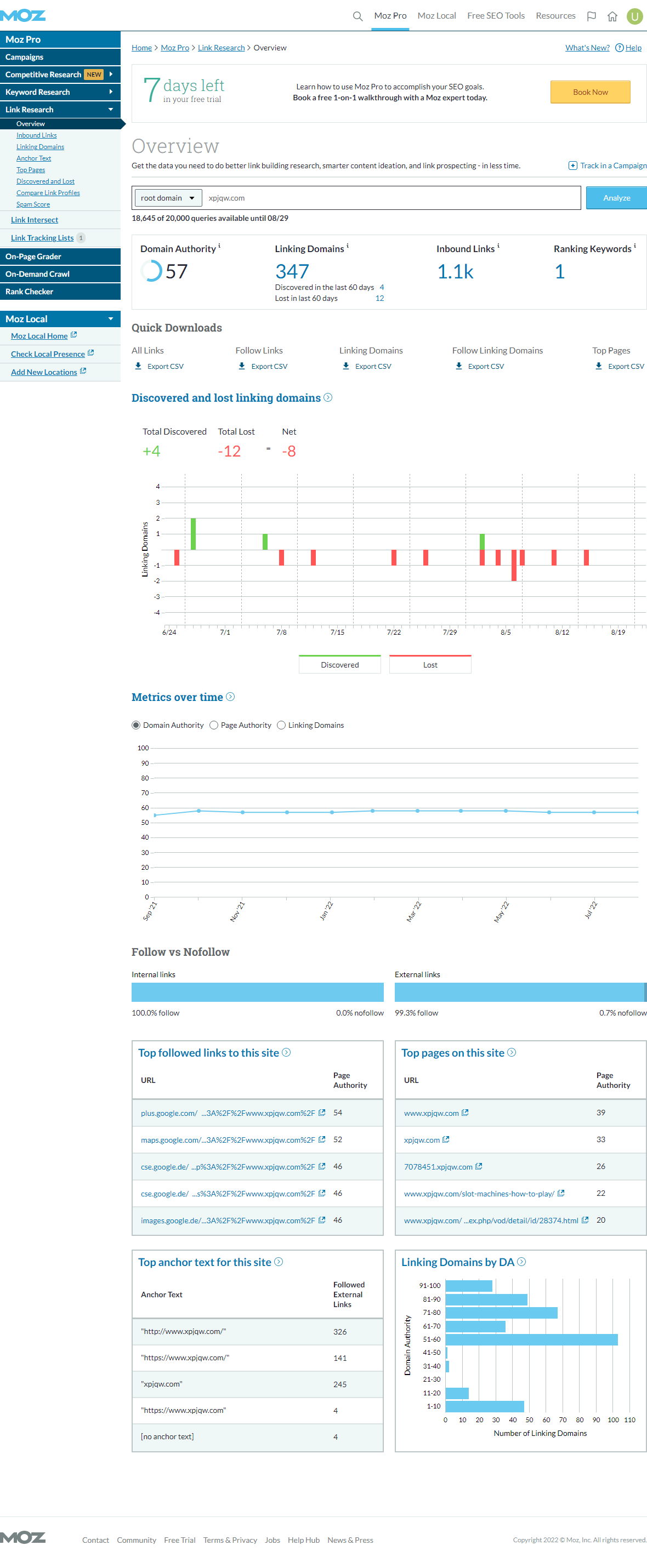Select the Page Authority radio button
The image size is (647, 1568).
214,725
